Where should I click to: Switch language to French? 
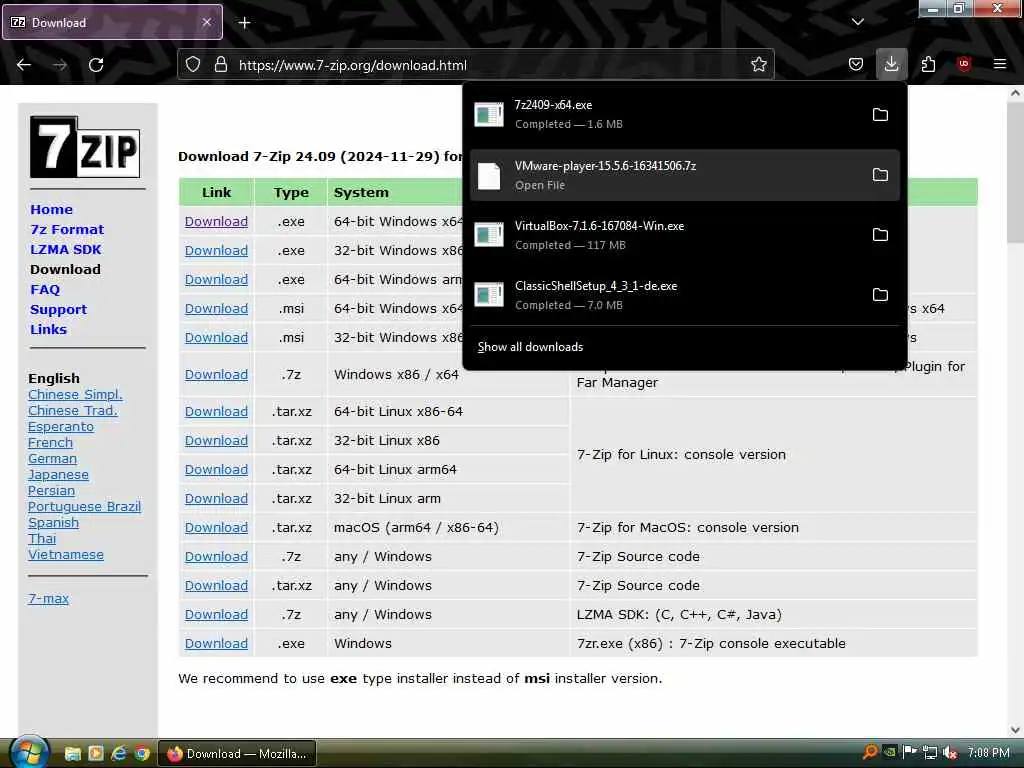[x=50, y=442]
